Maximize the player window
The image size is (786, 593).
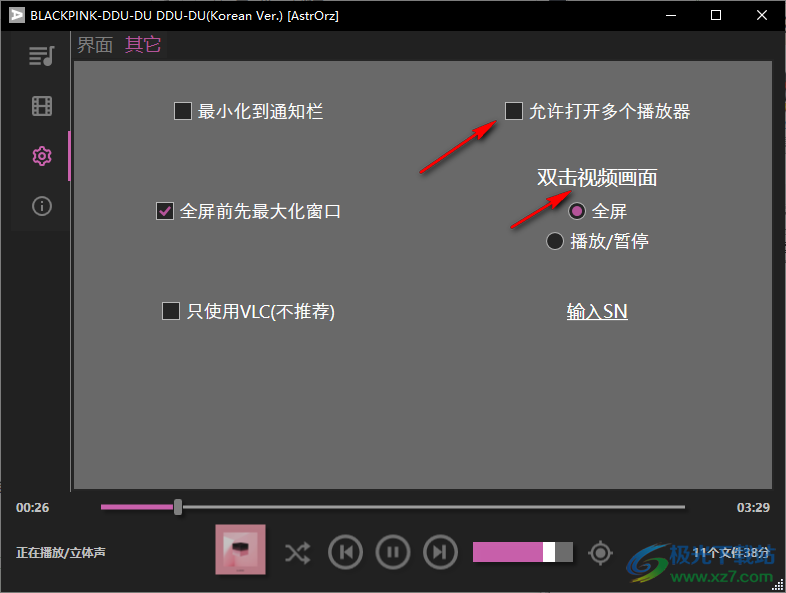click(716, 15)
